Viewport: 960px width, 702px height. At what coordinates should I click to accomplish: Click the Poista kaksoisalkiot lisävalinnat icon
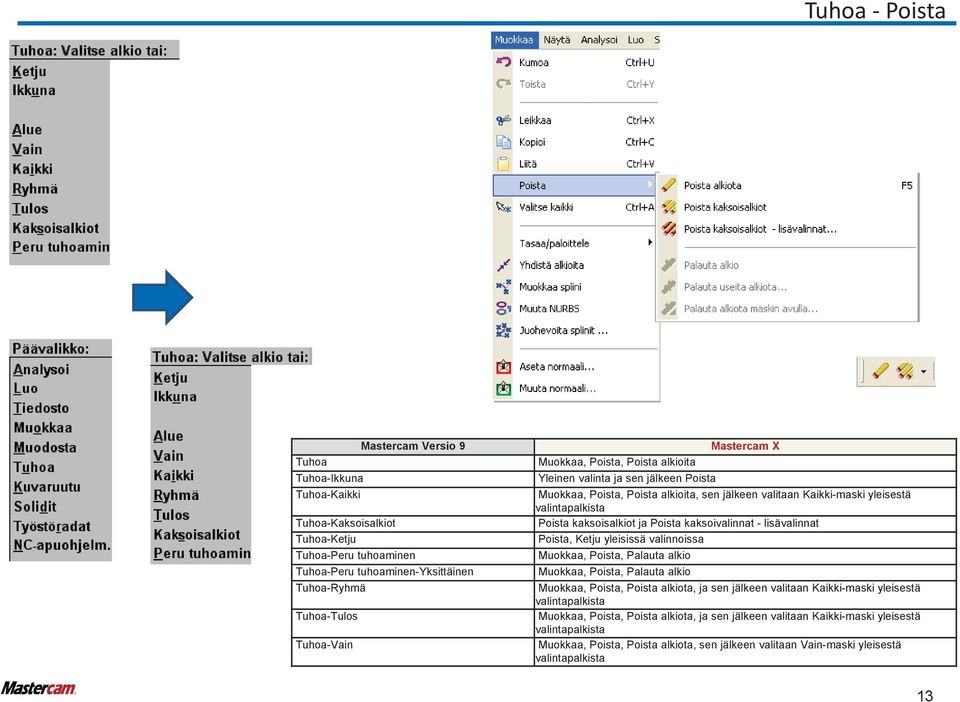pos(669,229)
